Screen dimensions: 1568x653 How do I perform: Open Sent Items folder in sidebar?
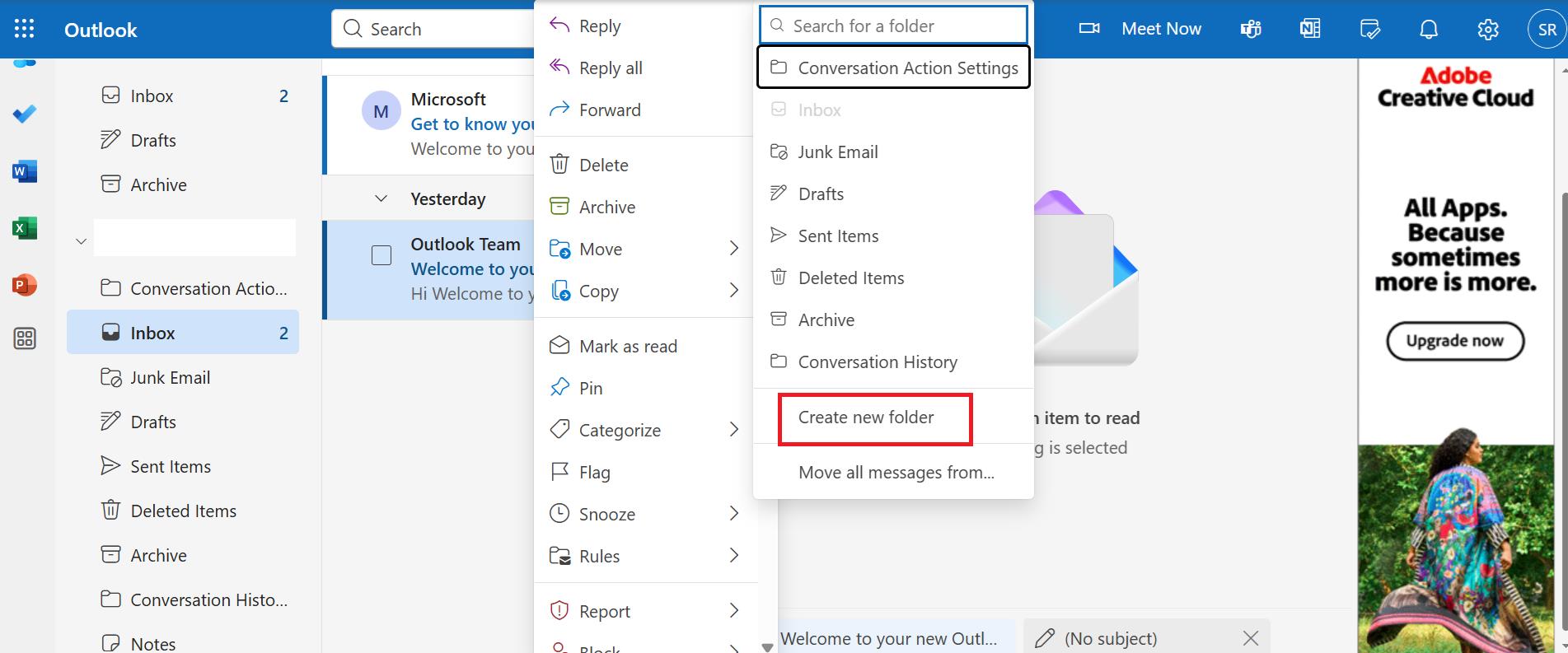[x=183, y=466]
